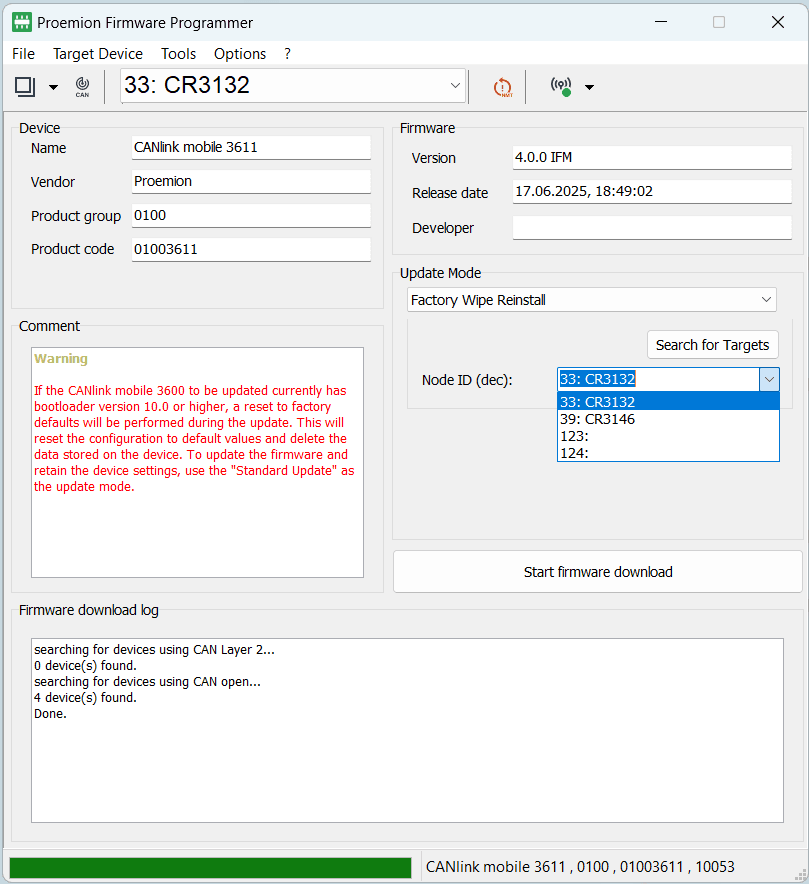
Task: Expand the connection icon dropdown arrow
Action: pos(589,88)
